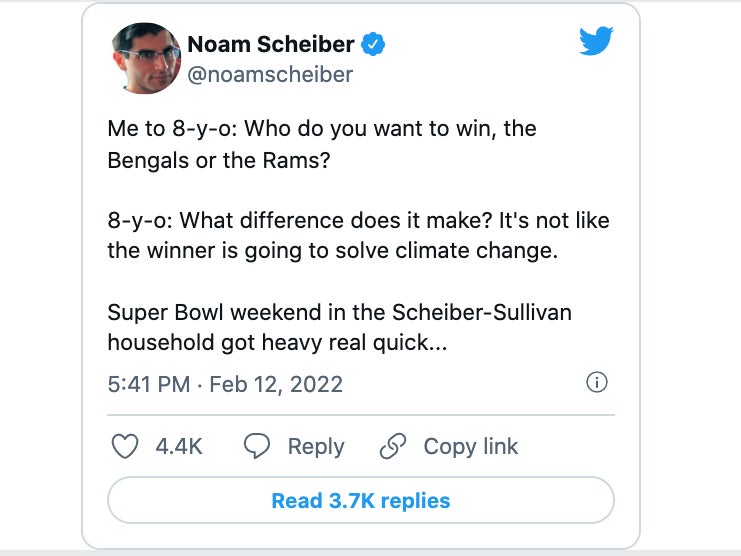This screenshot has height=556, width=741.
Task: Select the Copy link text
Action: tap(471, 446)
